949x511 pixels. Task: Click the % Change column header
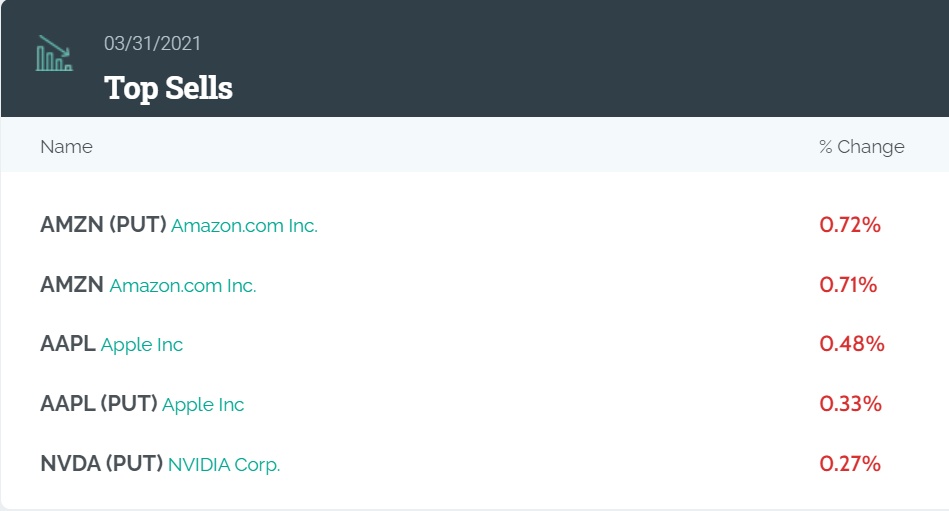click(861, 147)
